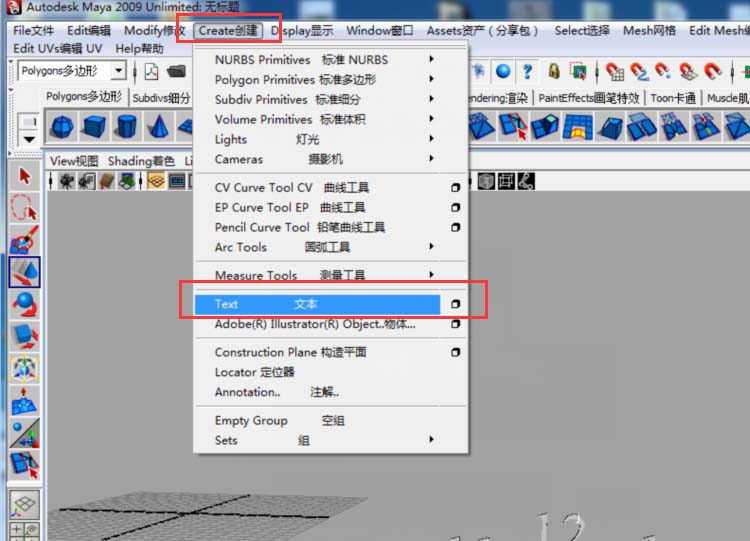
Task: Click the Maya application icon in title bar
Action: [13, 7]
